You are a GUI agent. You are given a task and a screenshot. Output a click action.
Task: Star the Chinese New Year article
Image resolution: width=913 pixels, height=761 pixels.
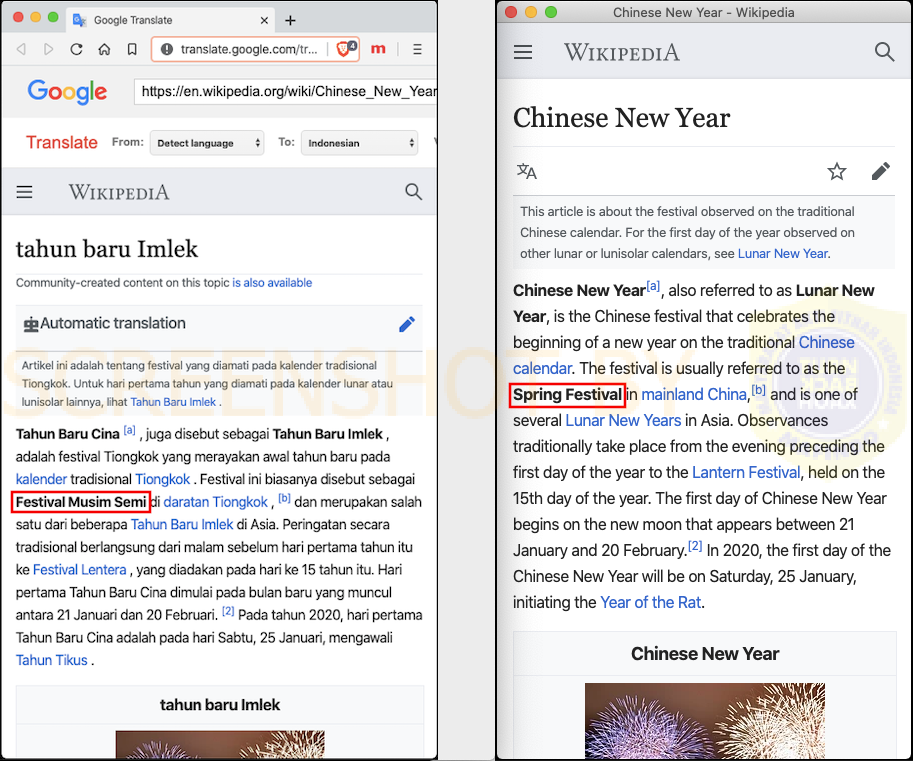837,171
